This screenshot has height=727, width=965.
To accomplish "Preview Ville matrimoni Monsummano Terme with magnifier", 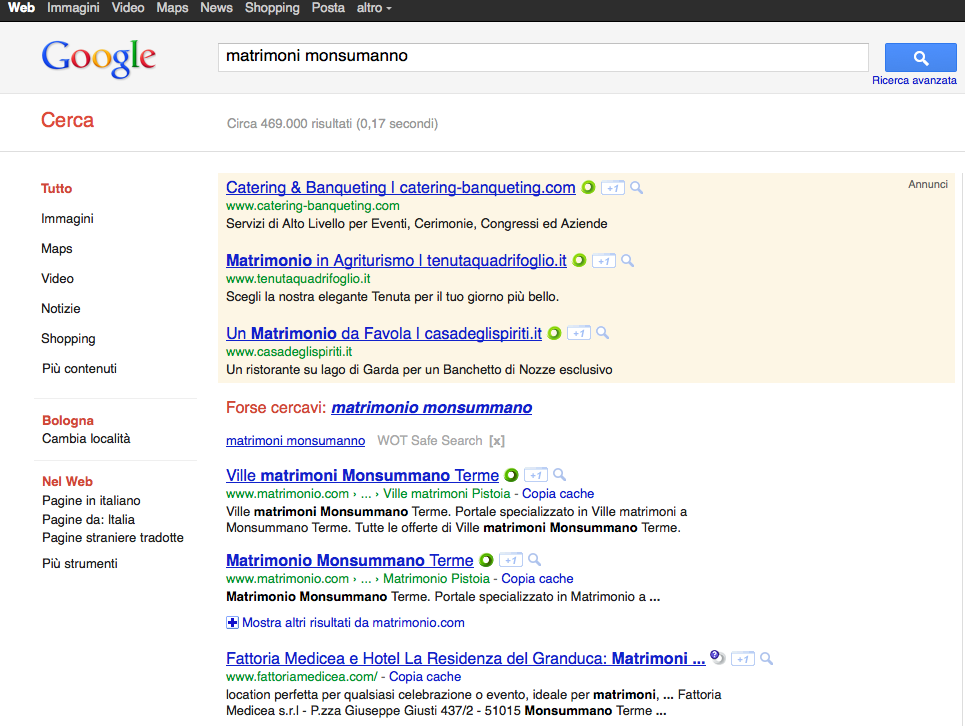I will (x=559, y=475).
